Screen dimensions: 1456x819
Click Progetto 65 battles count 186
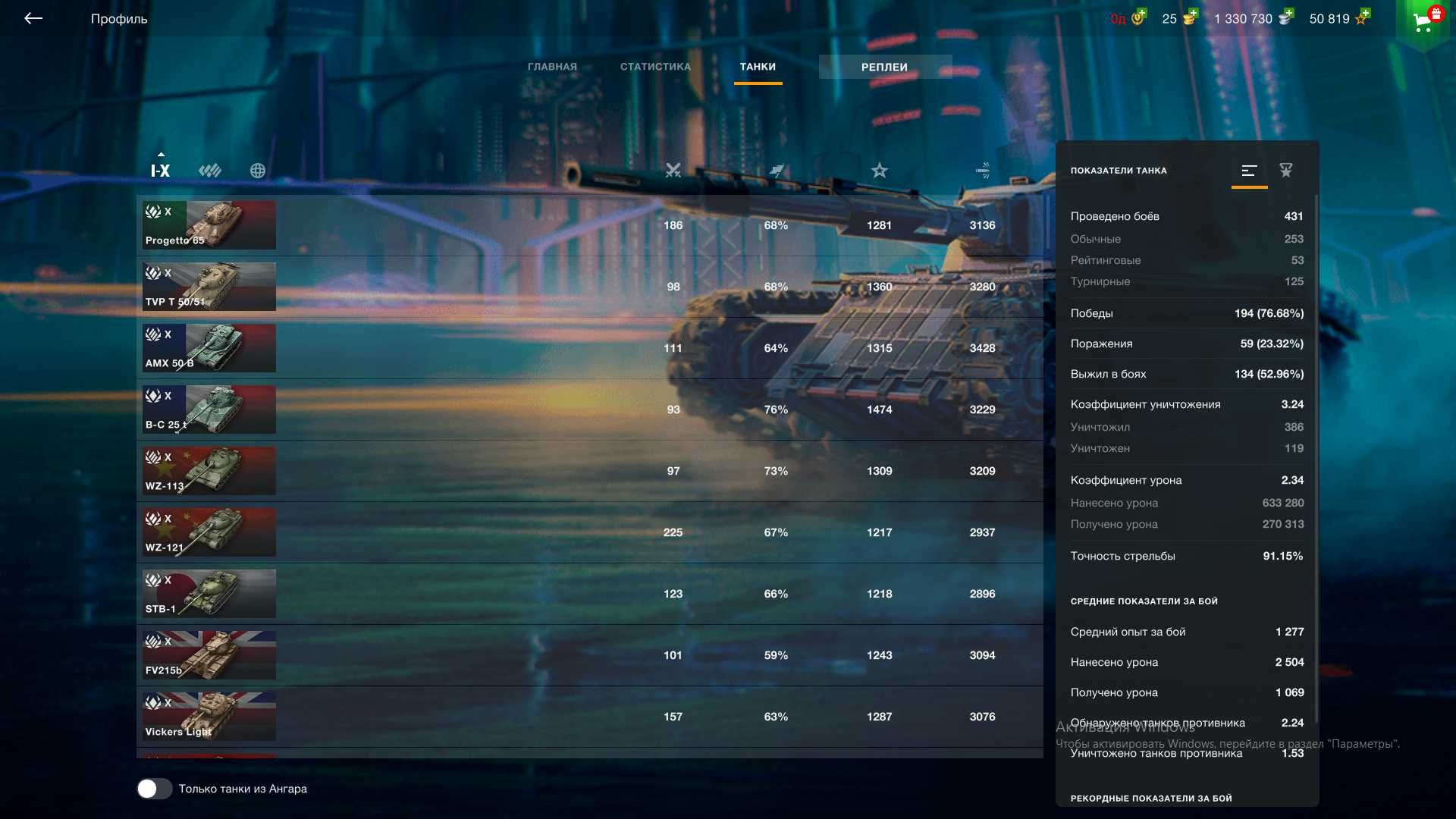click(673, 225)
